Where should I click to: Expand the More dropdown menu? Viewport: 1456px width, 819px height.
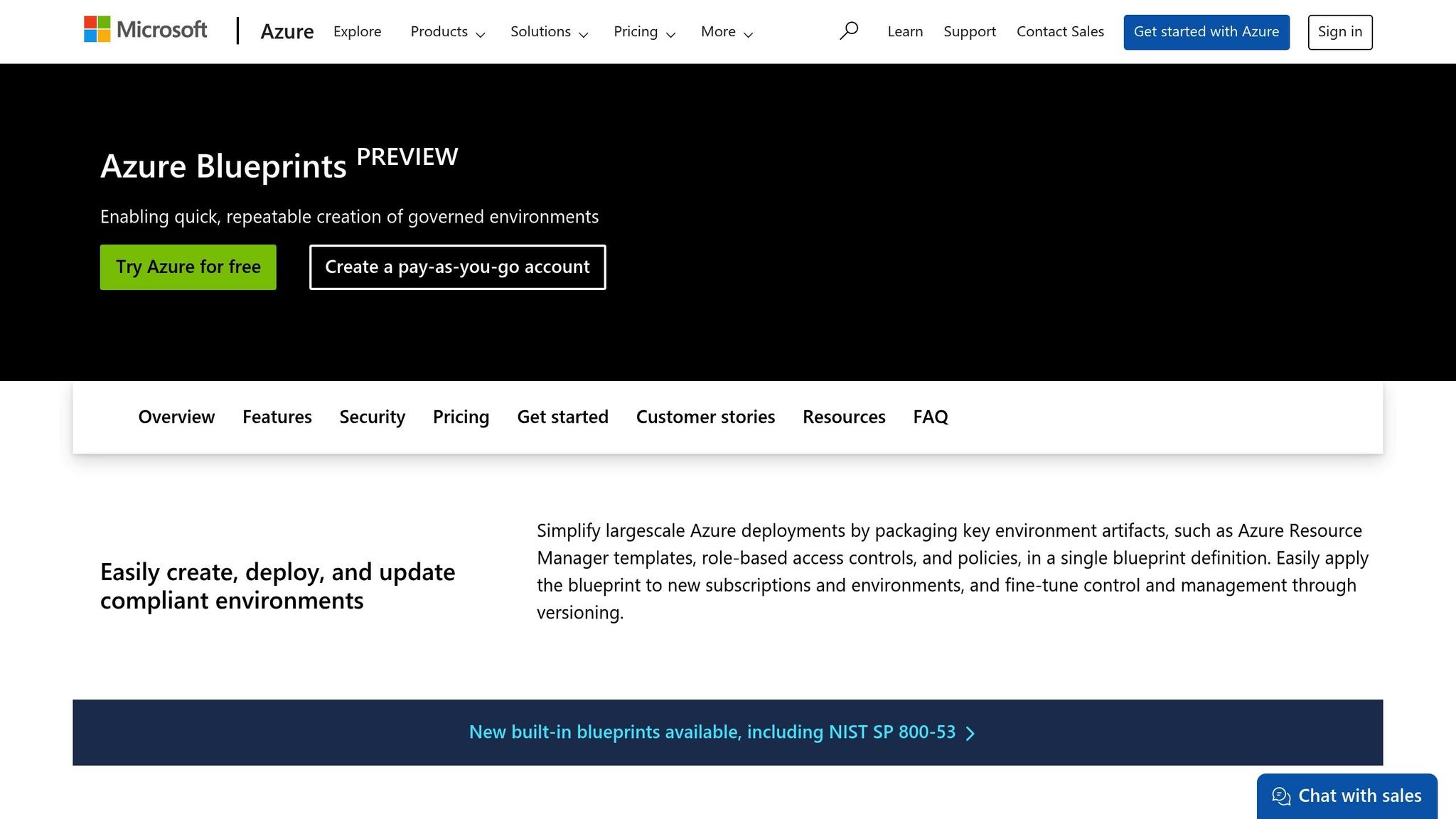click(x=727, y=32)
